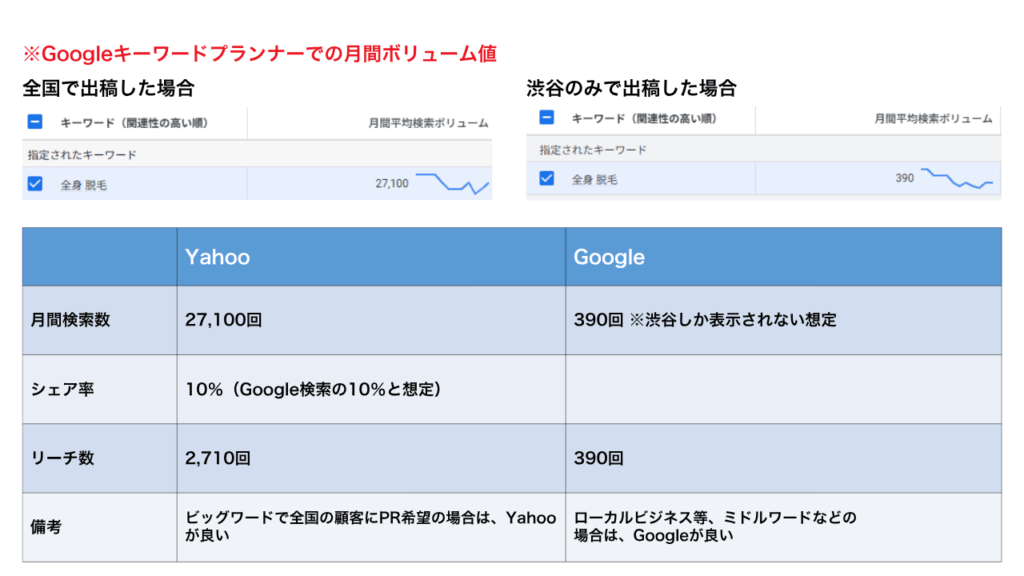Click the 渋谷のみで出稿した場合 heading
Image resolution: width=1024 pixels, height=576 pixels.
tap(628, 87)
